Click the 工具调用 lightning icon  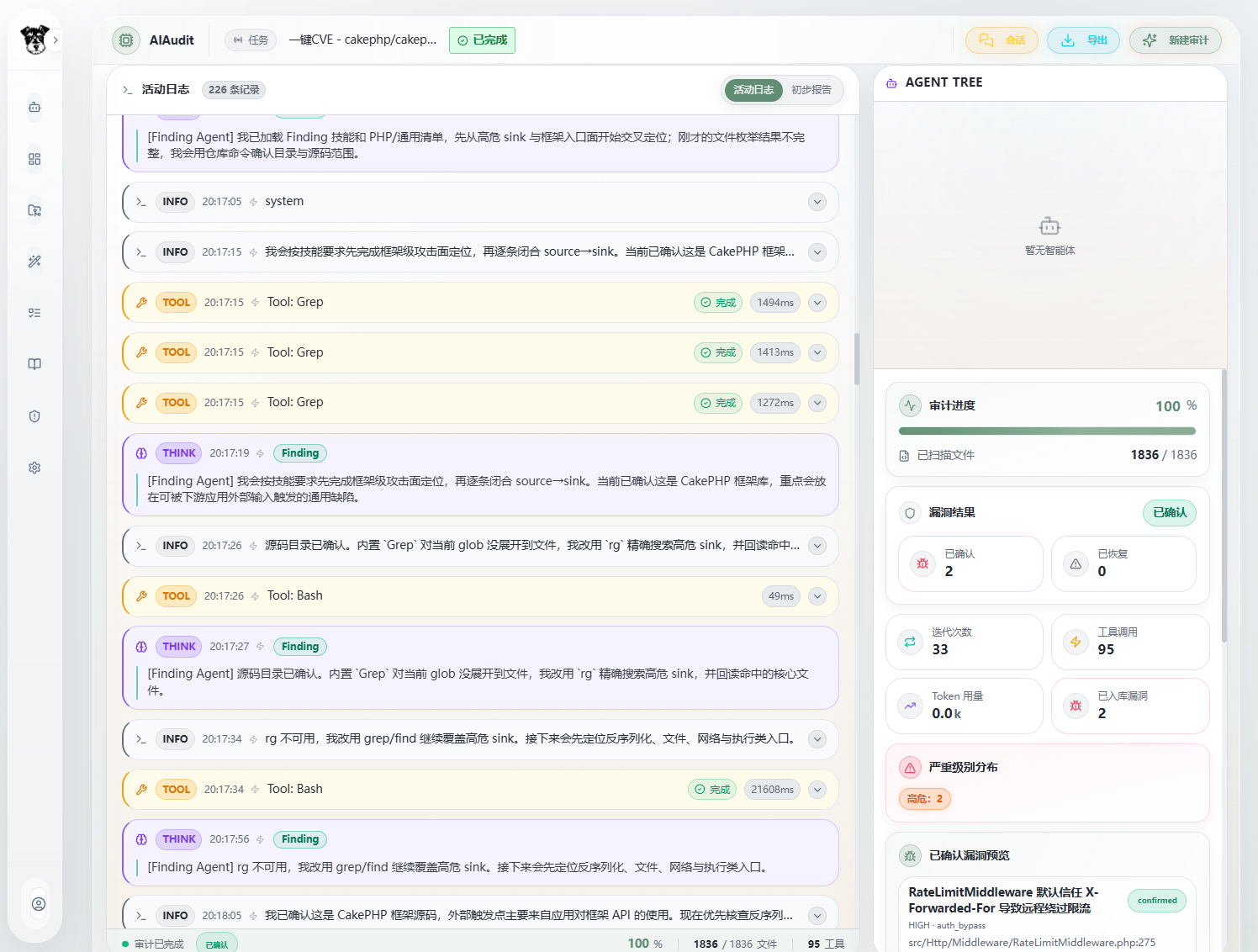1076,643
